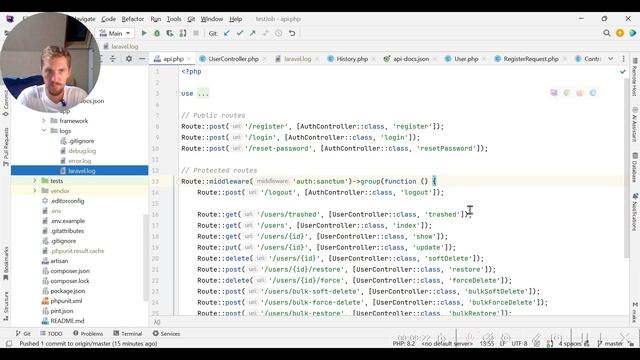Screen dimensions: 640x360
Task: Toggle tool window bars in status bar corner
Action: click(9, 344)
